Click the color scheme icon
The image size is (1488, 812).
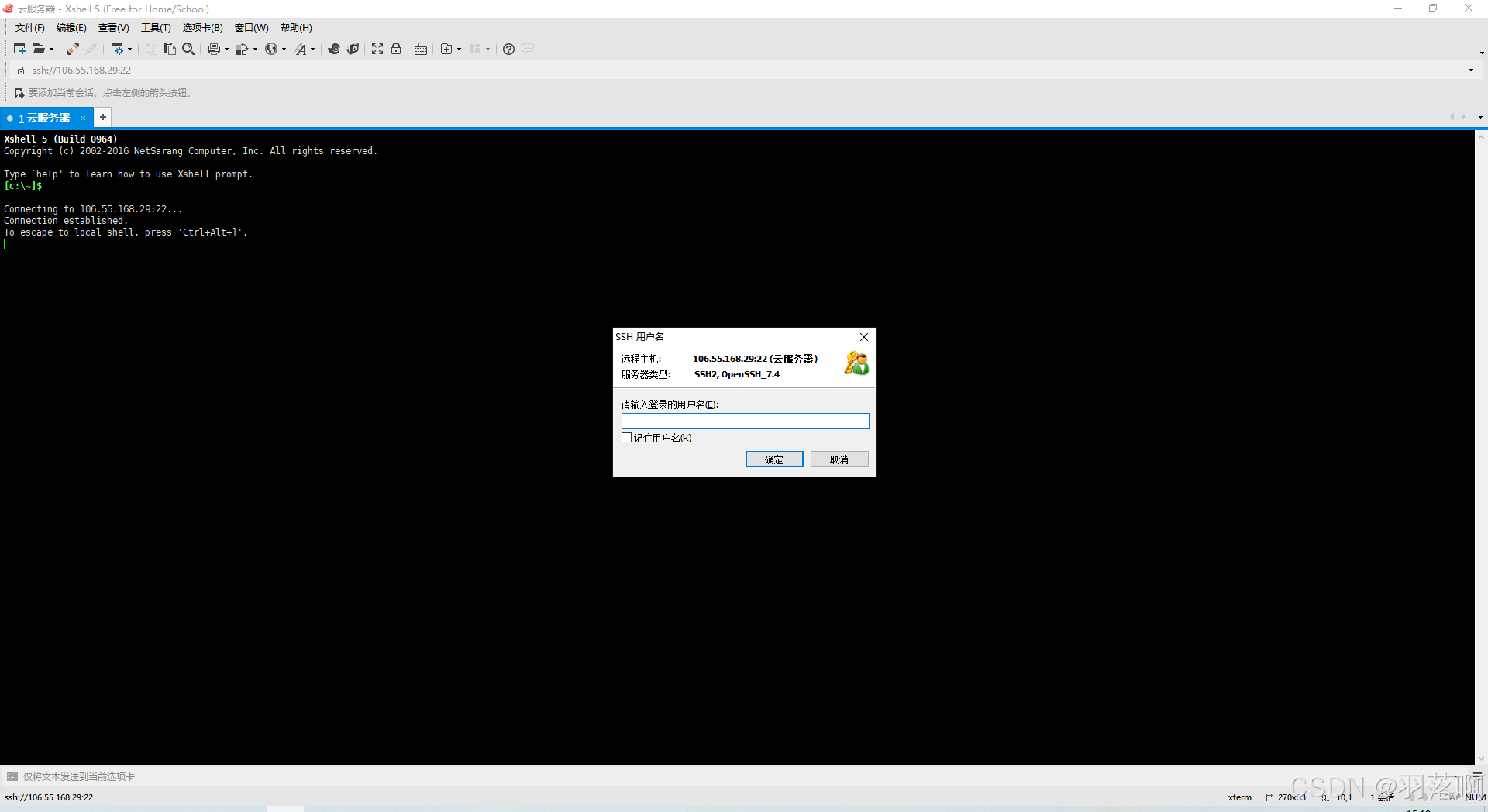point(242,49)
